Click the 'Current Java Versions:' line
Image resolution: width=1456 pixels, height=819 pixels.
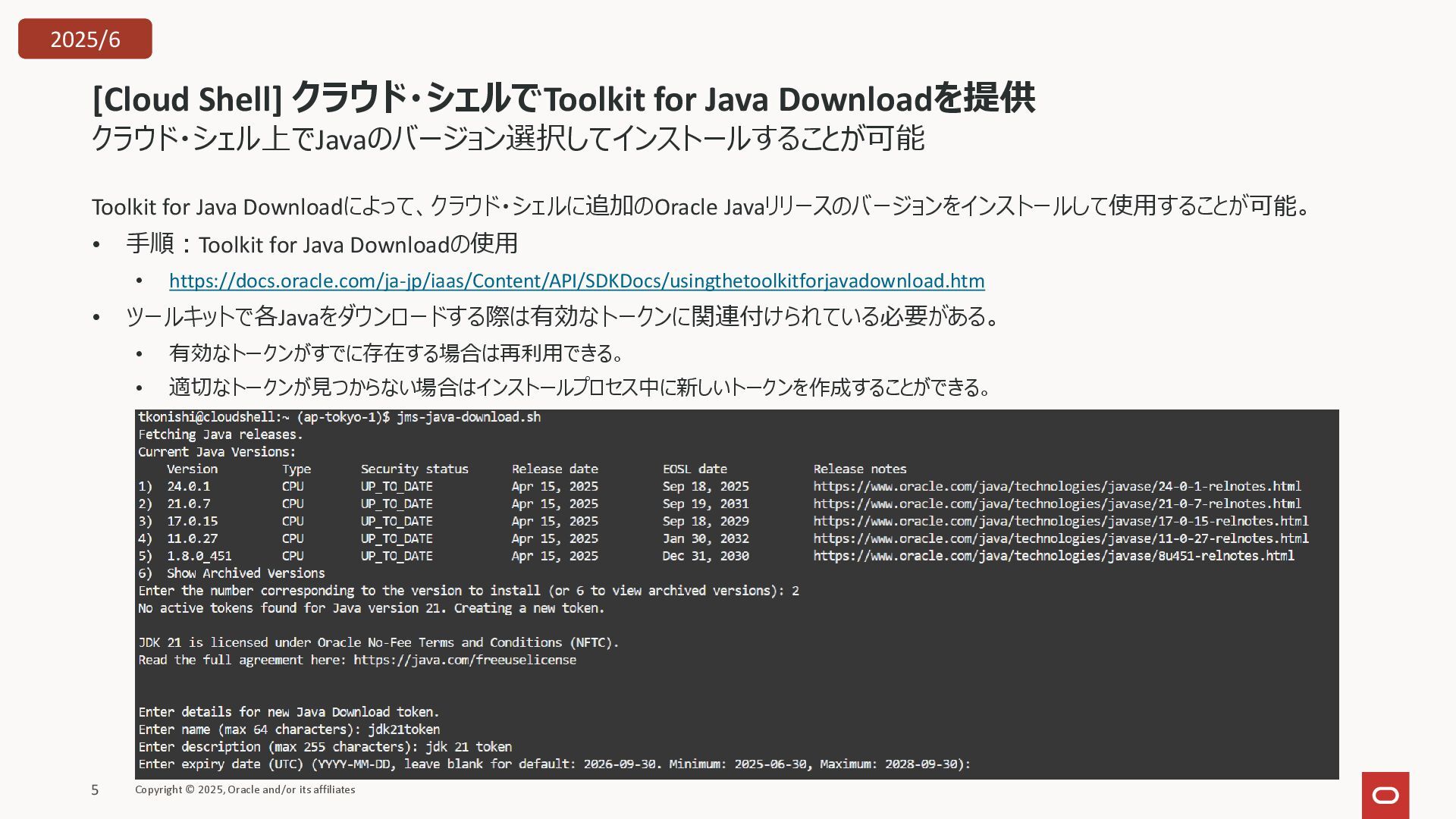(x=217, y=453)
